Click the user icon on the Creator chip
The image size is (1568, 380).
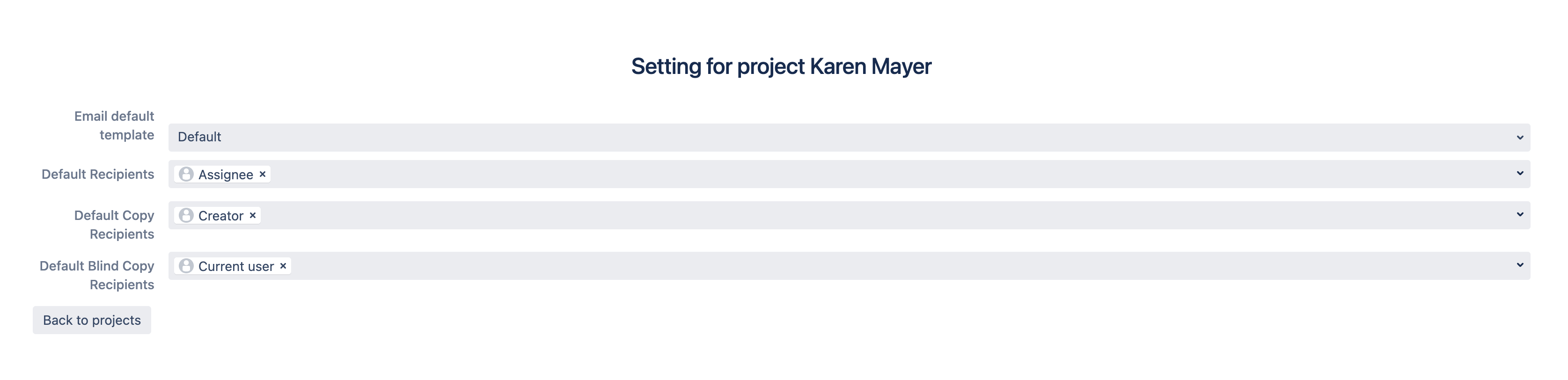point(186,215)
